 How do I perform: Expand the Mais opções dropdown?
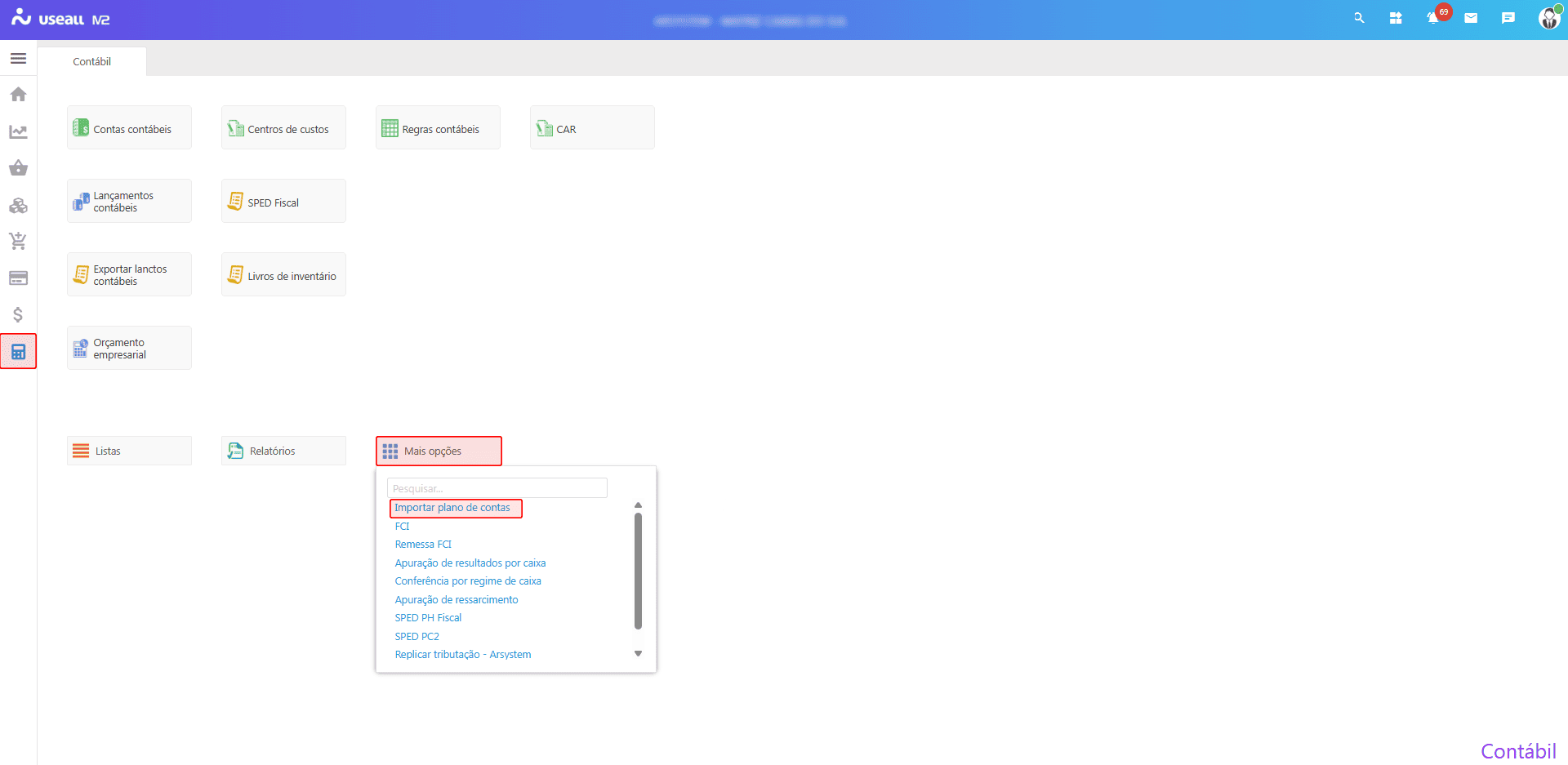pos(439,451)
